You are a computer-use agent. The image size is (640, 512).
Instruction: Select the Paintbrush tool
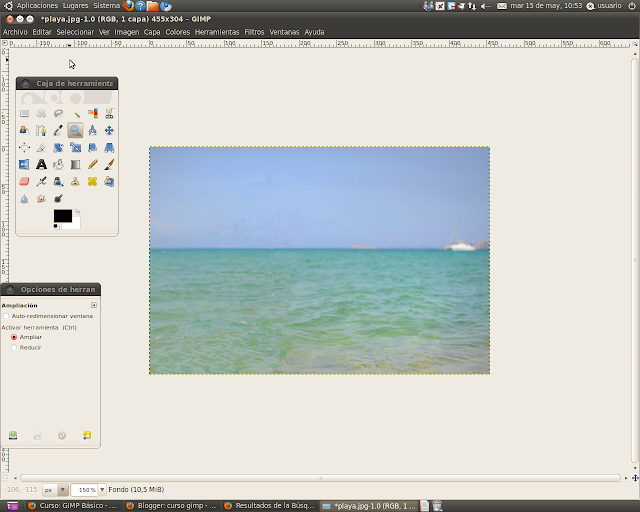[x=109, y=165]
